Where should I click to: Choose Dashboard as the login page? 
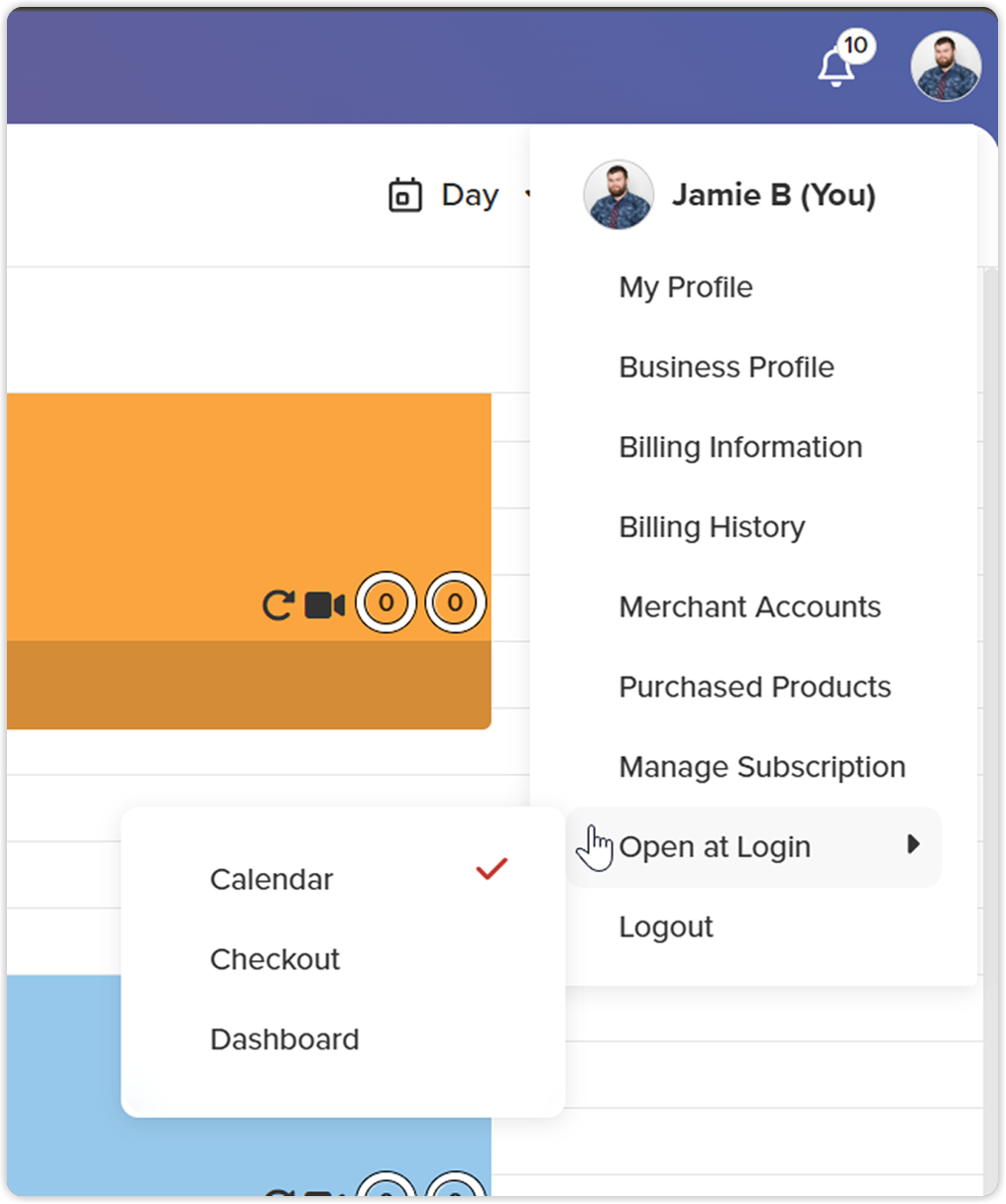(x=284, y=1040)
